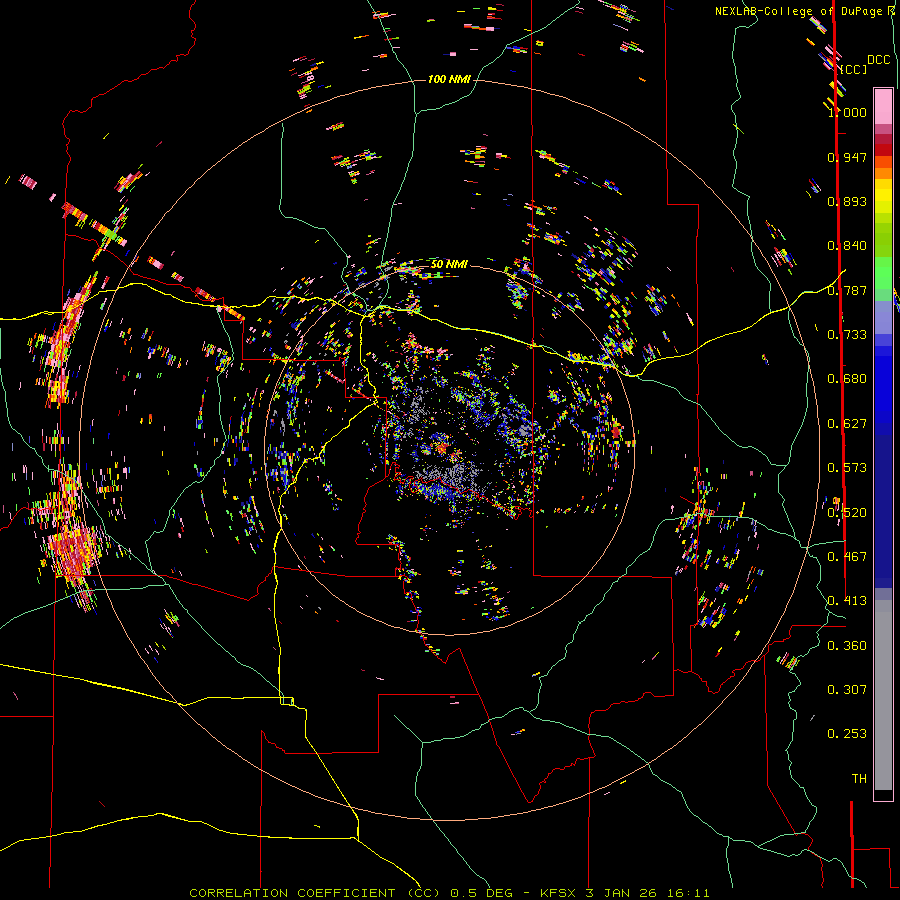Select the dark navy color scale segment

click(x=883, y=511)
